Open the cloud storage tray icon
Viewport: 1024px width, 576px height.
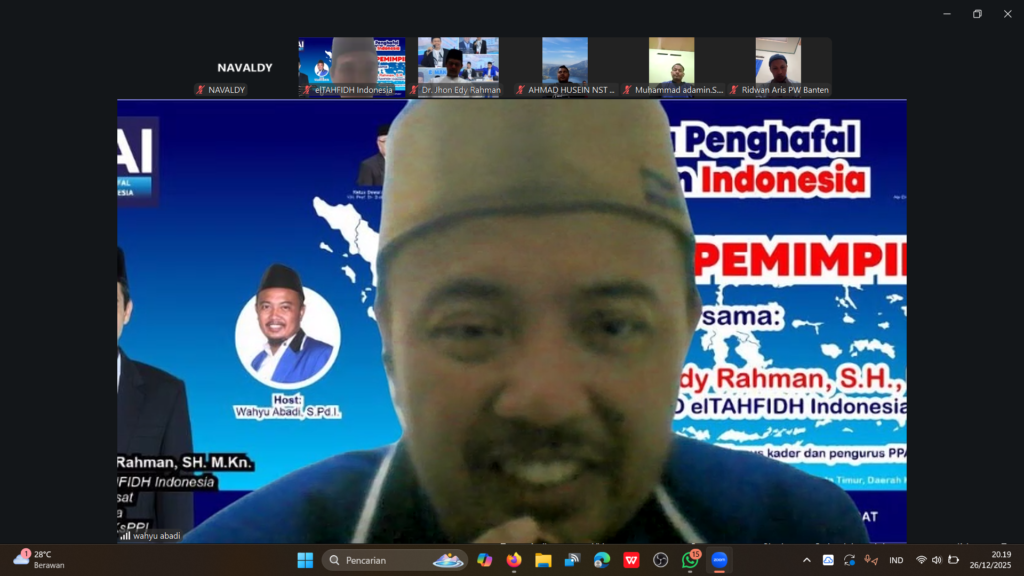pyautogui.click(x=828, y=560)
